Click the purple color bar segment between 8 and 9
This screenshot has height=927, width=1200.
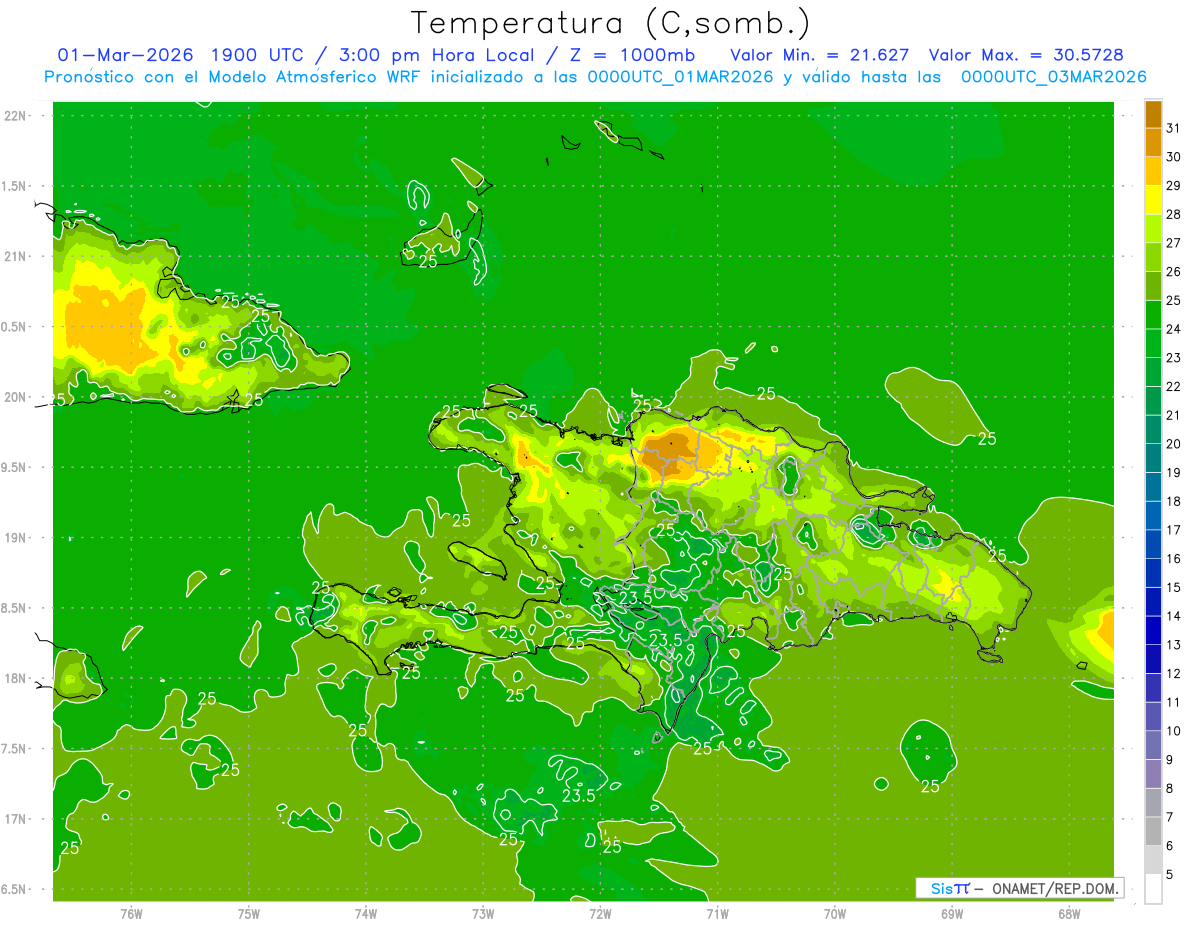click(1153, 774)
